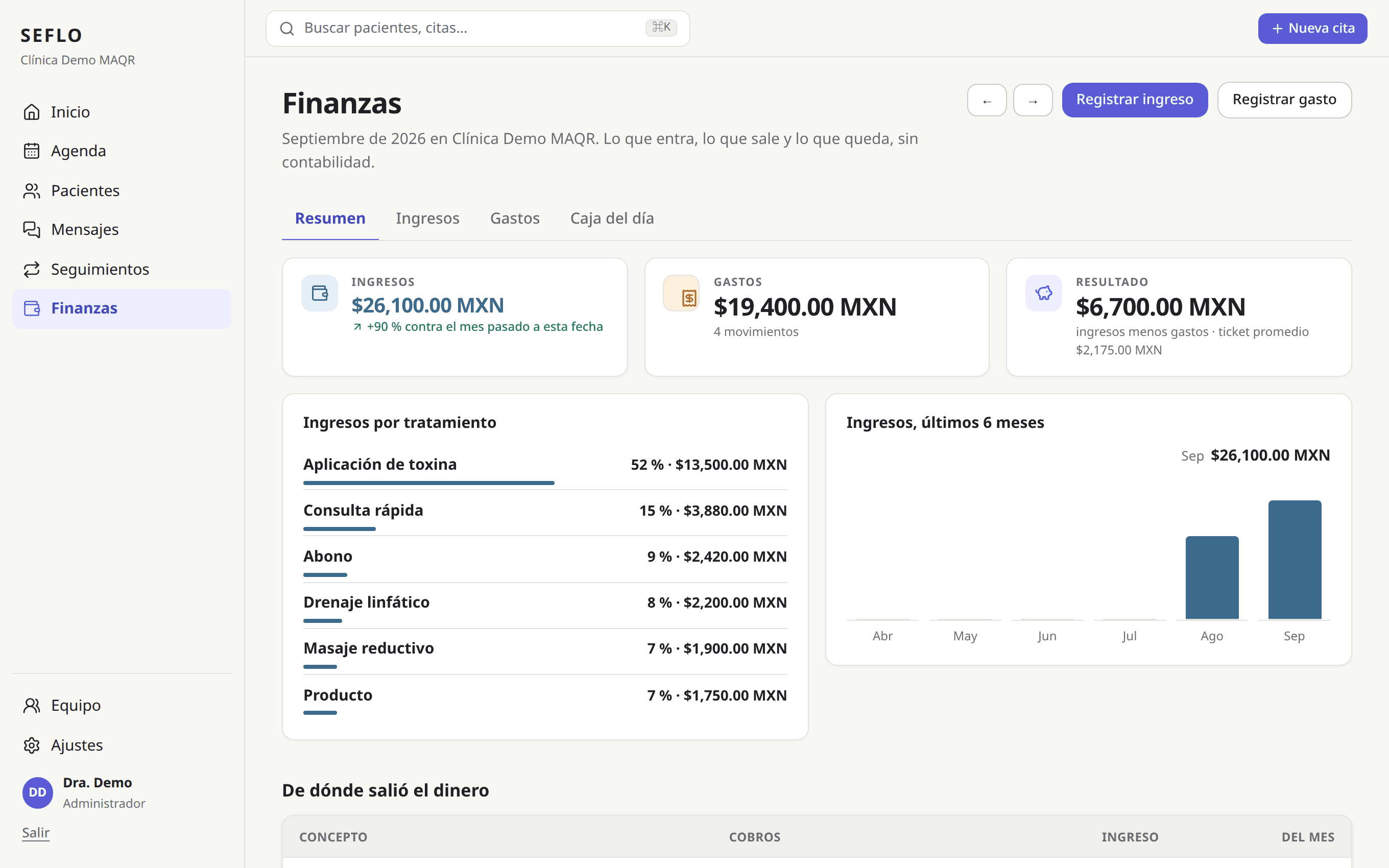Click the Finanzas wallet icon in sidebar
Image resolution: width=1389 pixels, height=868 pixels.
click(x=32, y=308)
